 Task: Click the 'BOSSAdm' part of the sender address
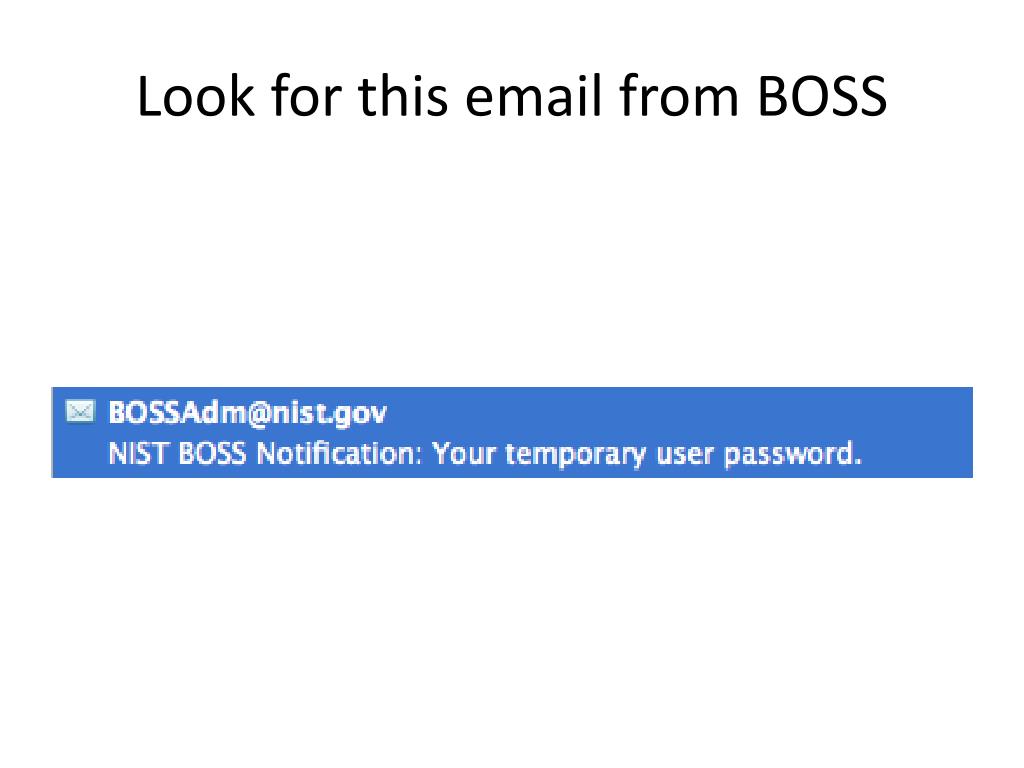coord(176,413)
